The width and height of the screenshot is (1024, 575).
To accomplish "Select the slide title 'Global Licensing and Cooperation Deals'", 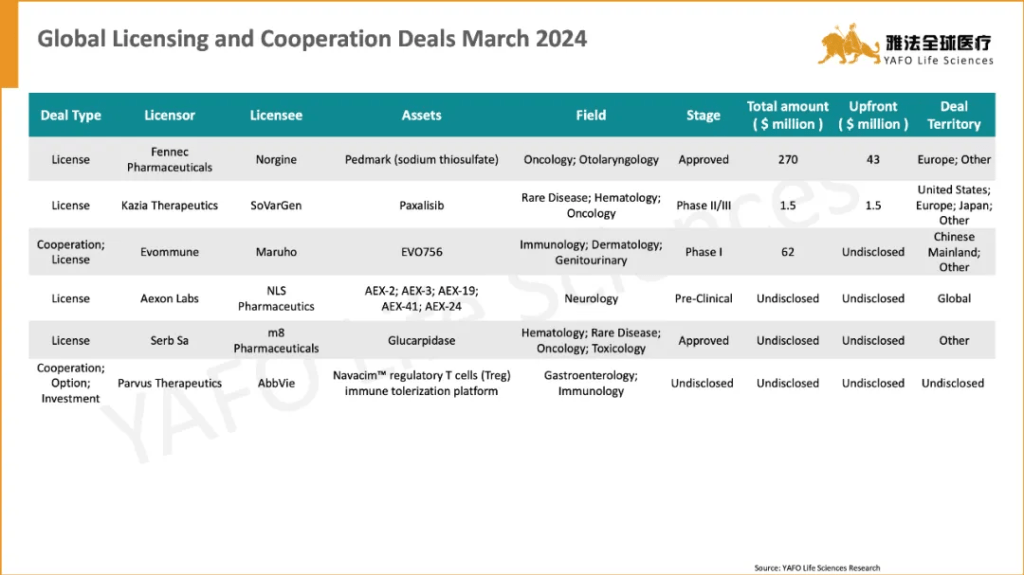I will (312, 40).
